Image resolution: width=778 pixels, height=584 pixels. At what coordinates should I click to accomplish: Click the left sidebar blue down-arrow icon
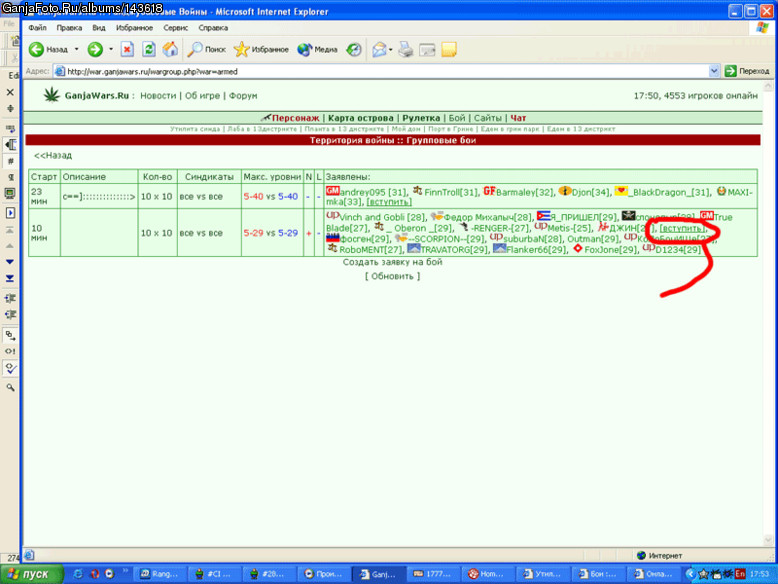pyautogui.click(x=10, y=261)
